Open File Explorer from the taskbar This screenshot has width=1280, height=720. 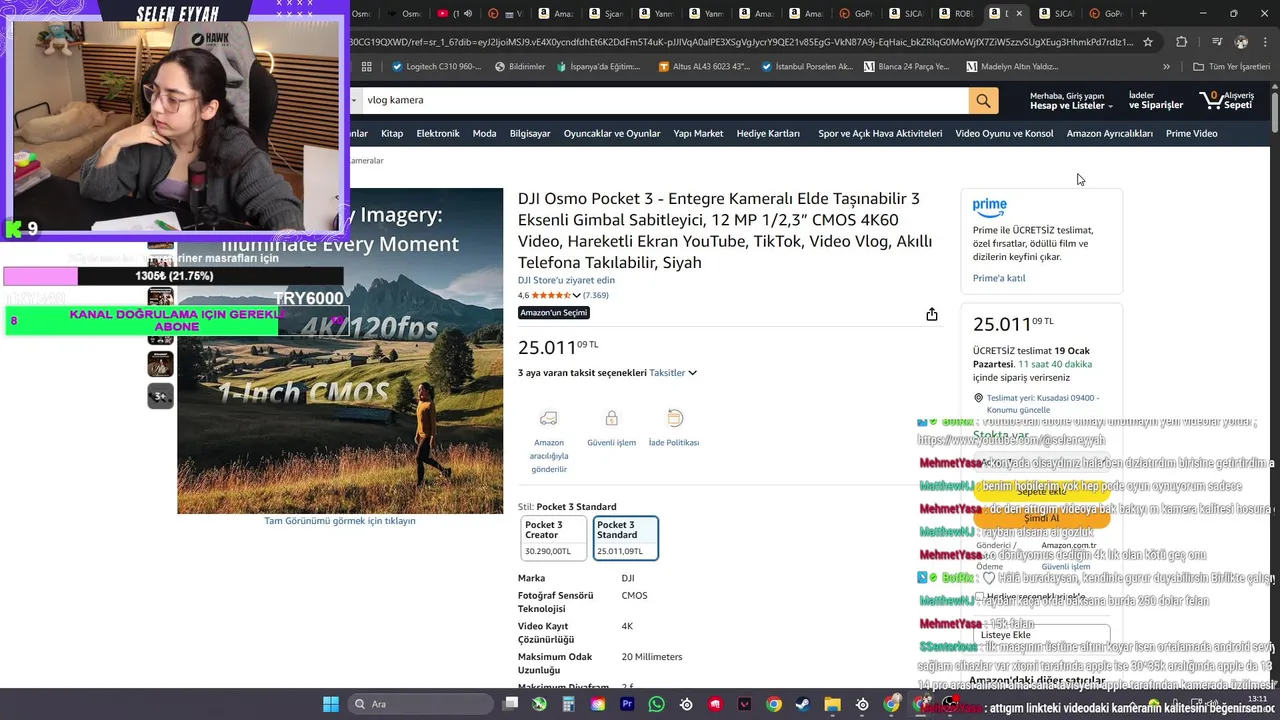[832, 704]
